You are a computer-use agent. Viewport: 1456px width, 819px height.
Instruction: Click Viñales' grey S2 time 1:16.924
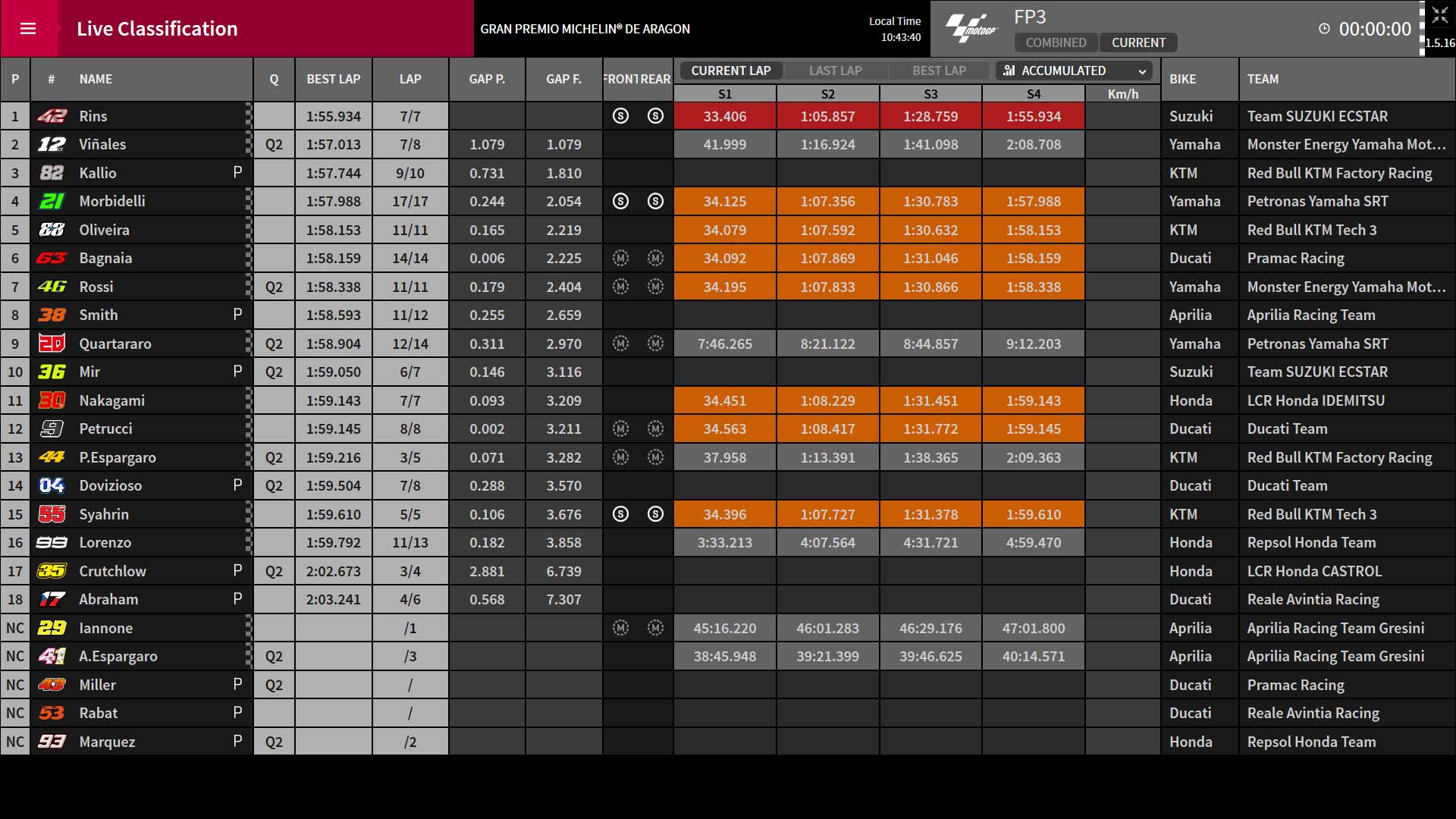click(x=828, y=144)
